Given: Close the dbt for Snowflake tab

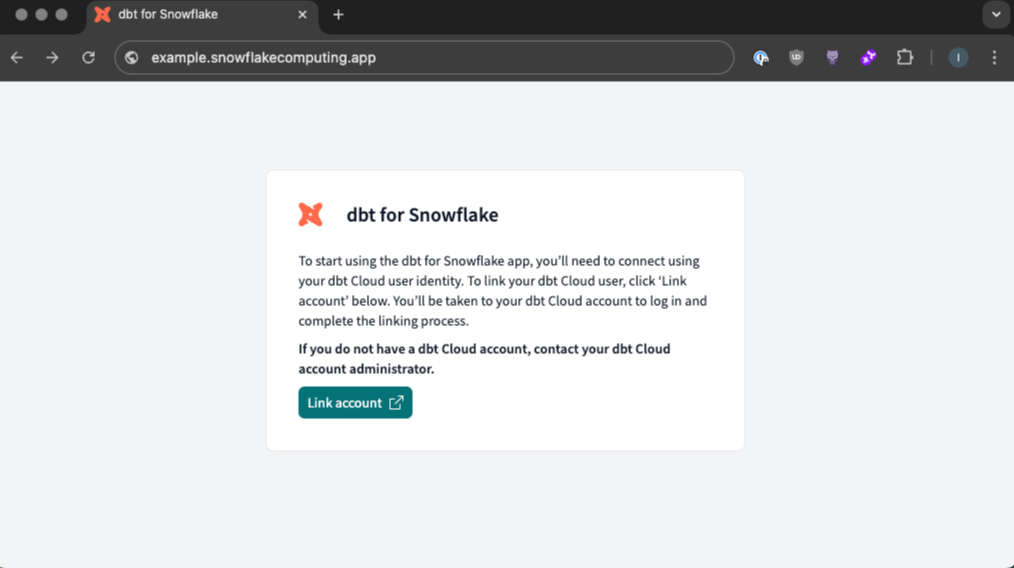Looking at the screenshot, I should click(x=303, y=15).
